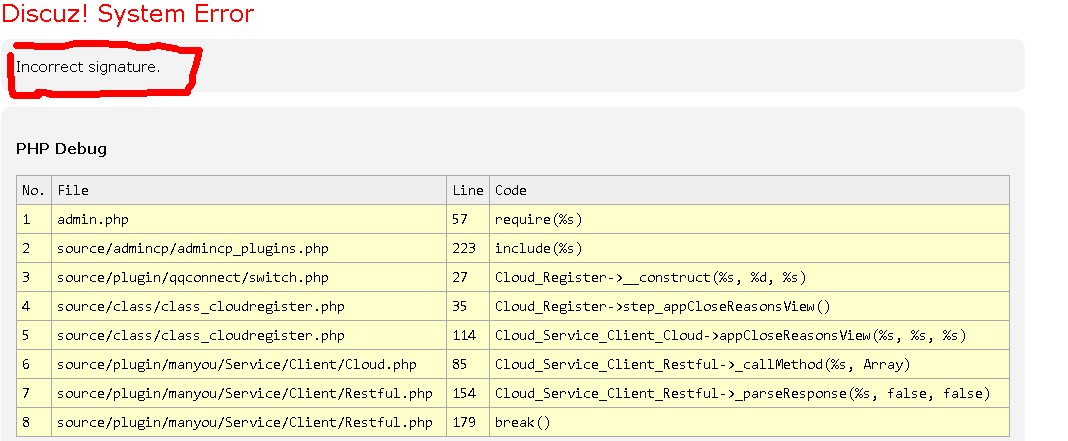This screenshot has width=1068, height=441.
Task: Click row number 7 cell
Action: (x=34, y=393)
